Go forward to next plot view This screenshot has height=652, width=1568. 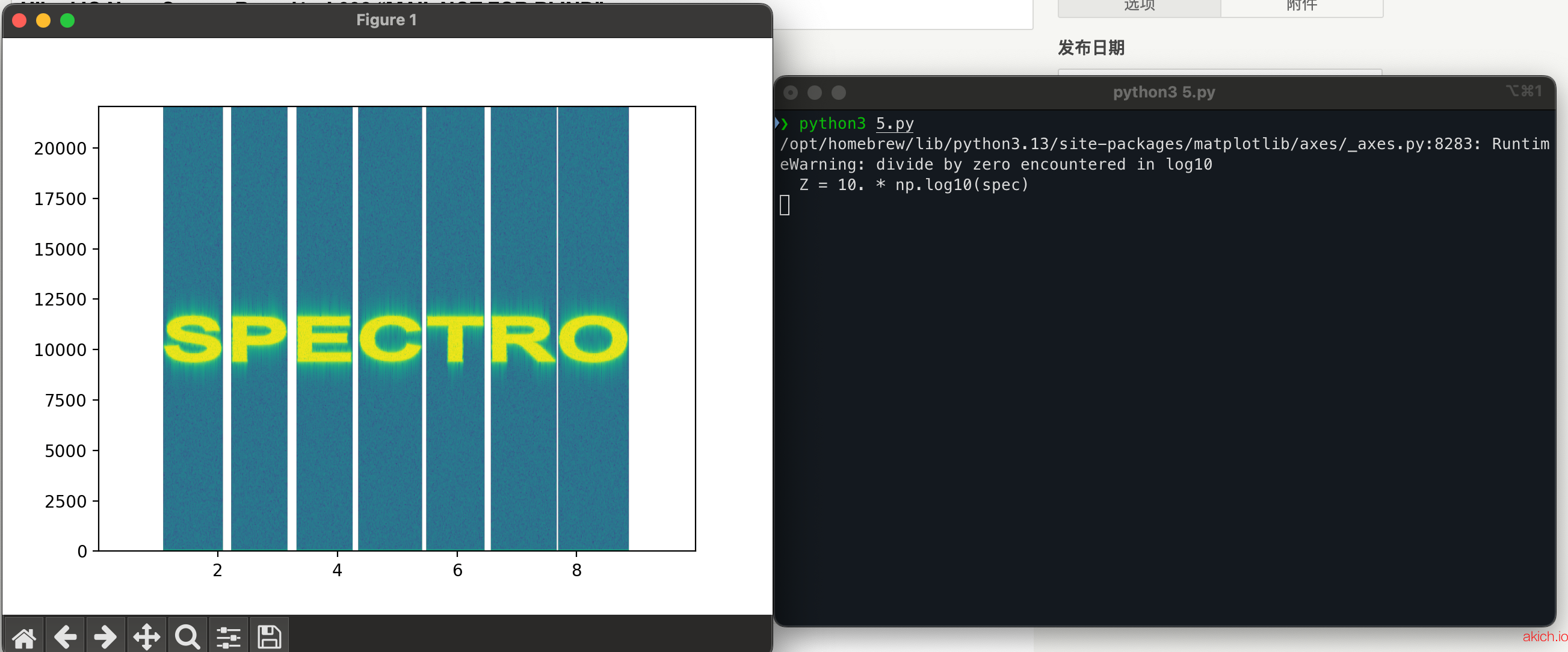105,637
